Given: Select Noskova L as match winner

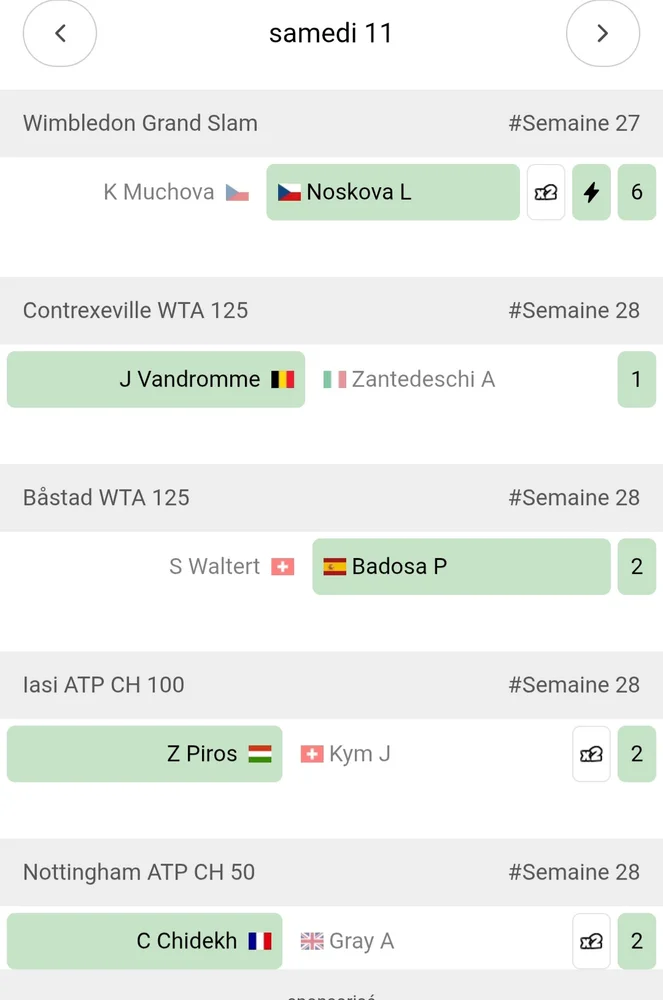Looking at the screenshot, I should tap(393, 192).
